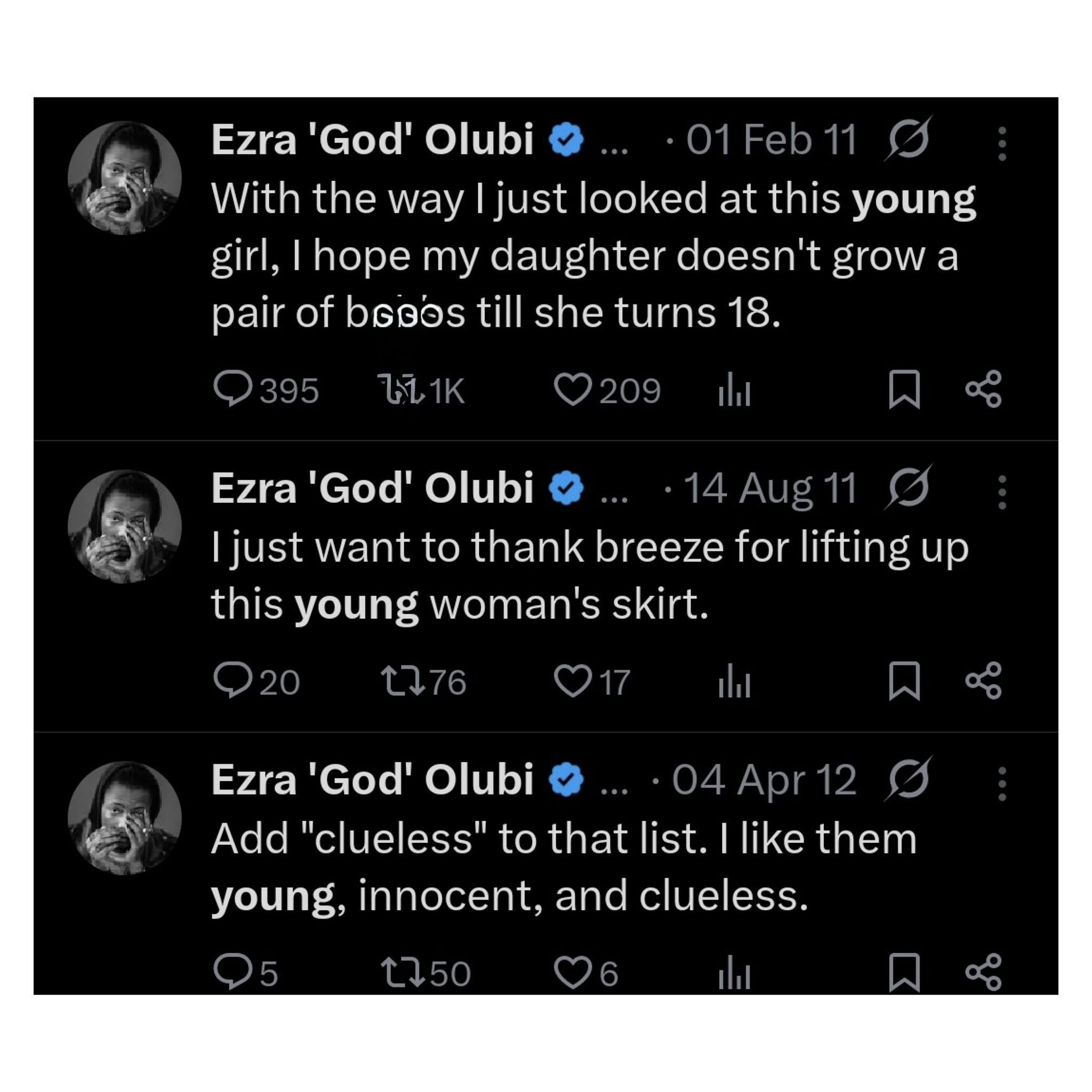
Task: Bookmark the first tweet
Action: pos(904,389)
